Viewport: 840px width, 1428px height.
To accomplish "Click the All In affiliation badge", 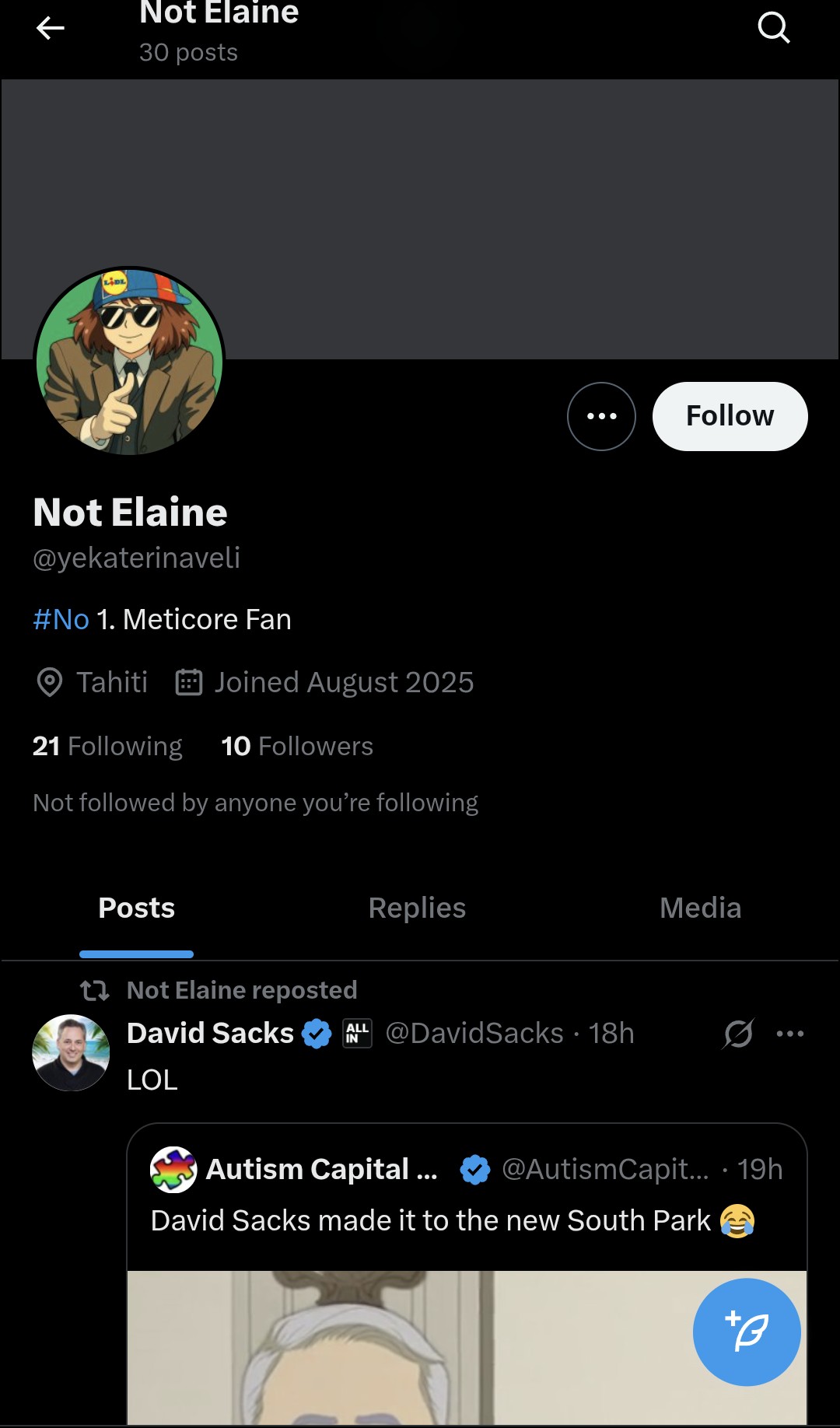I will (x=357, y=1034).
